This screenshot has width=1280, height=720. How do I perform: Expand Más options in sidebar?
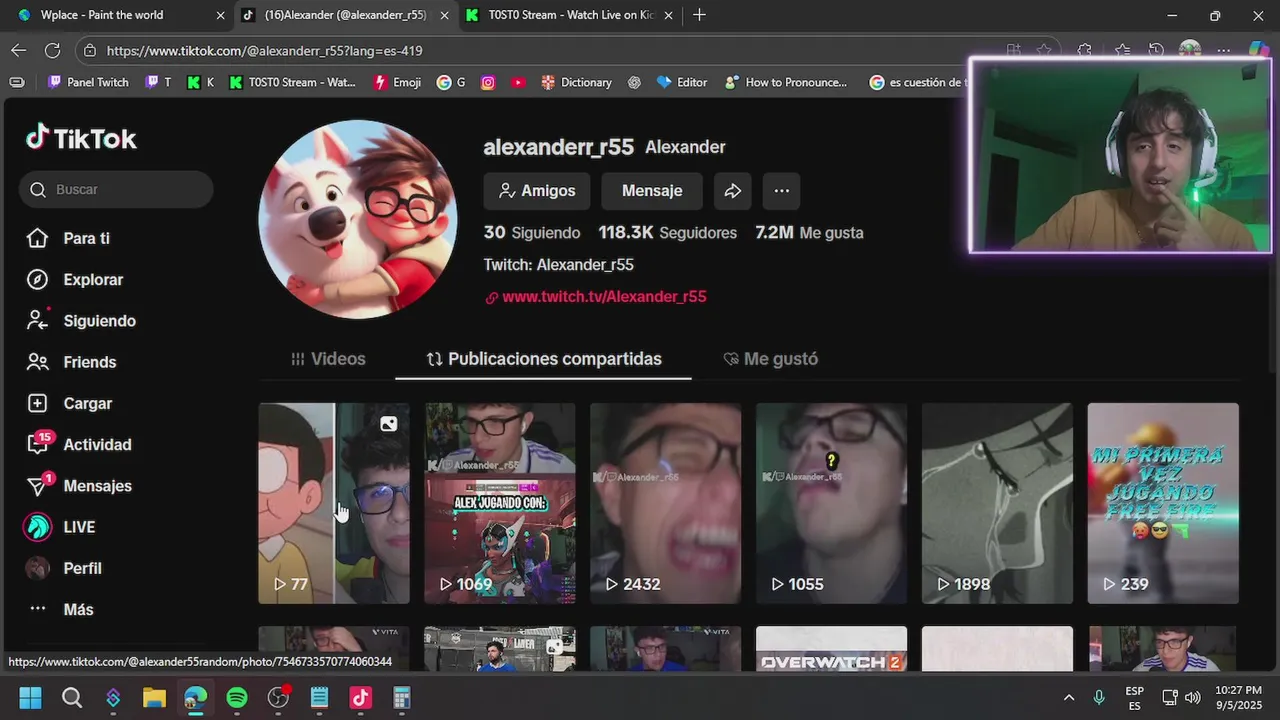[60, 609]
